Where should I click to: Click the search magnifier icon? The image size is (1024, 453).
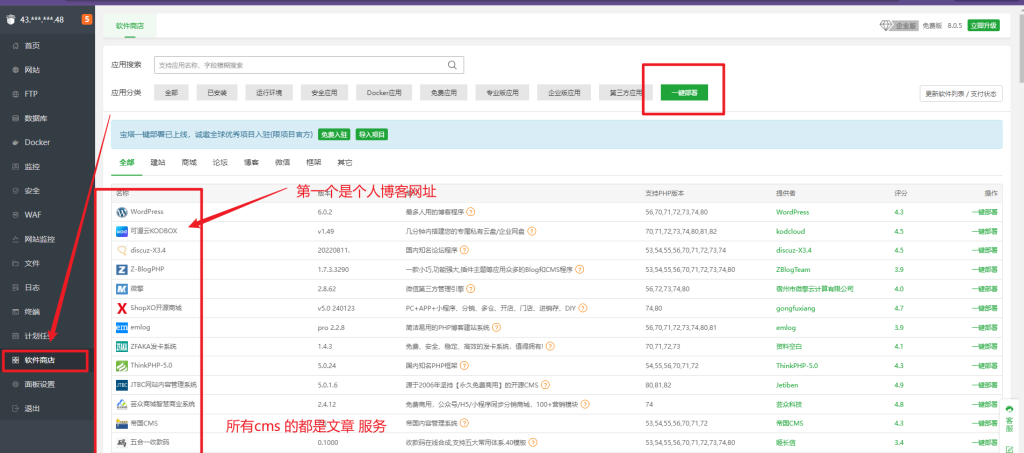click(x=453, y=65)
